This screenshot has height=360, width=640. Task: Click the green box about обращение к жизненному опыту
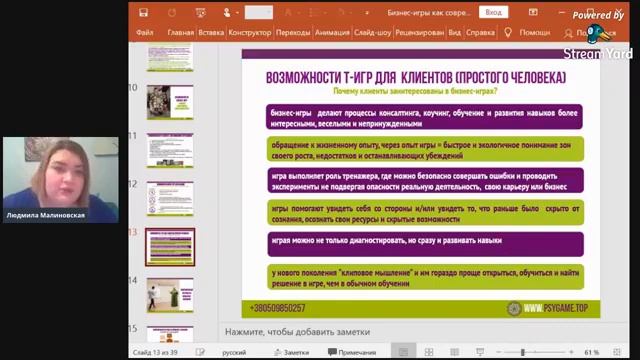tap(425, 149)
